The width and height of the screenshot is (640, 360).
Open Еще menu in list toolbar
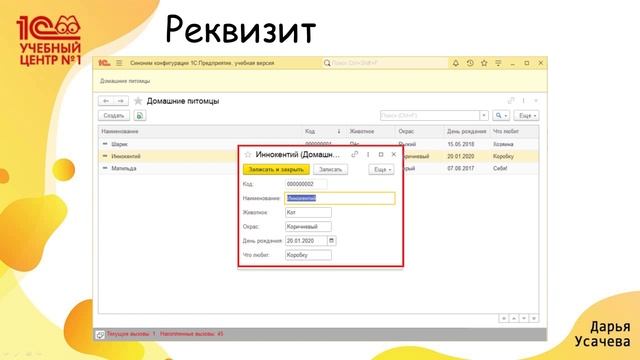pos(527,116)
